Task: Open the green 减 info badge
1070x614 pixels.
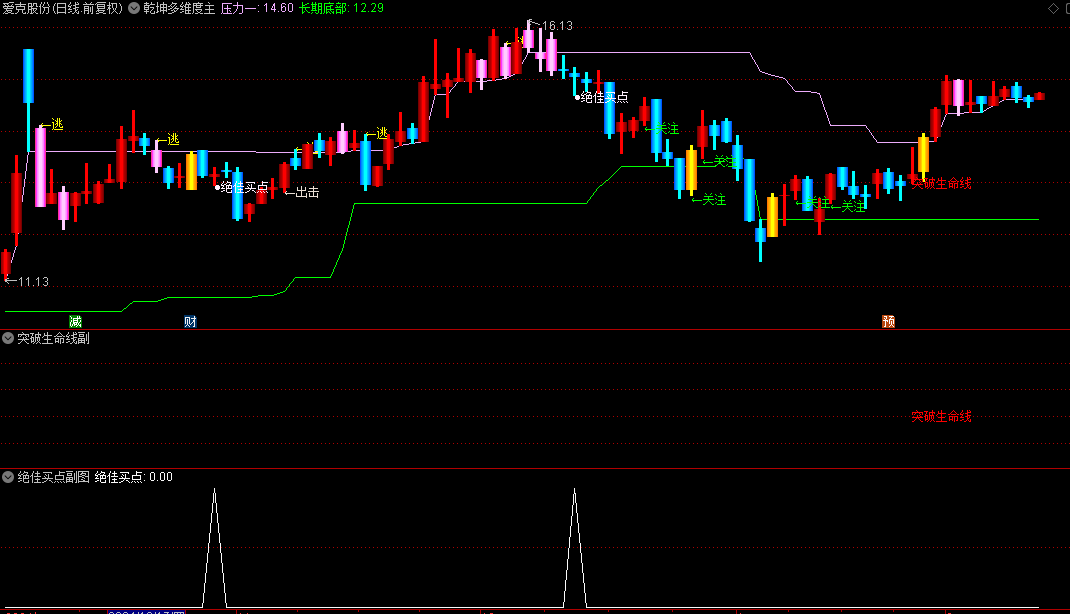Action: coord(75,321)
